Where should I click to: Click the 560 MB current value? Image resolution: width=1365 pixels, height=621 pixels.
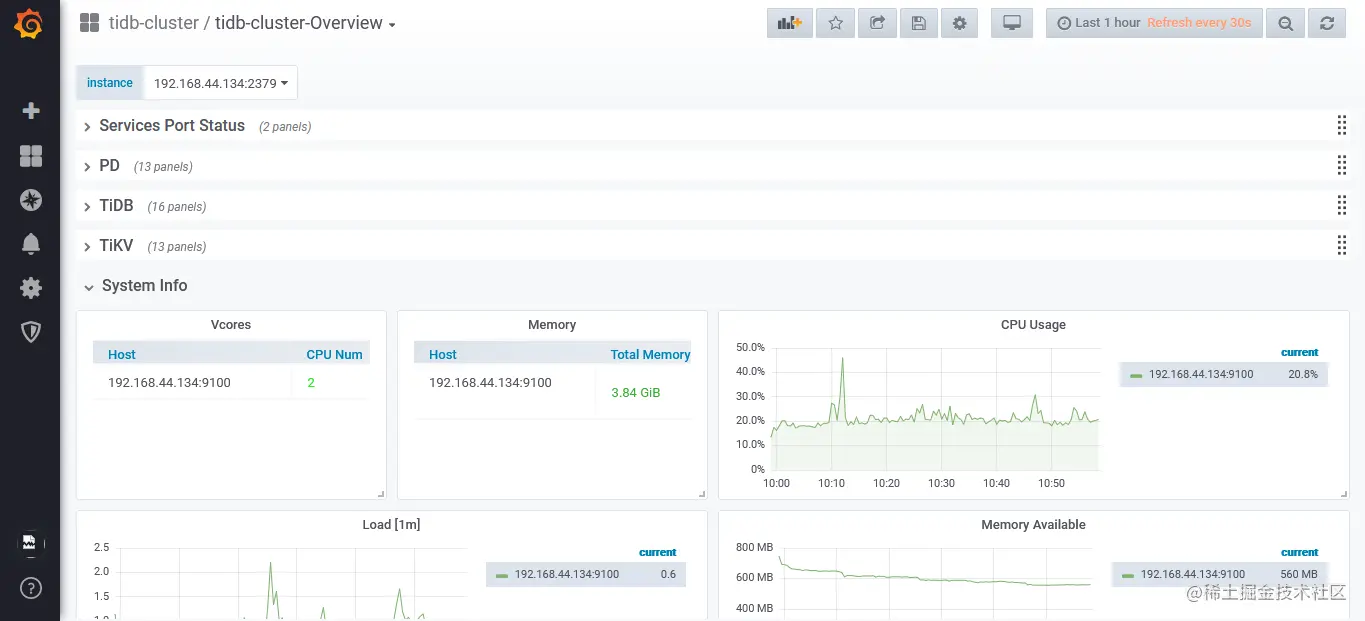pyautogui.click(x=1299, y=574)
